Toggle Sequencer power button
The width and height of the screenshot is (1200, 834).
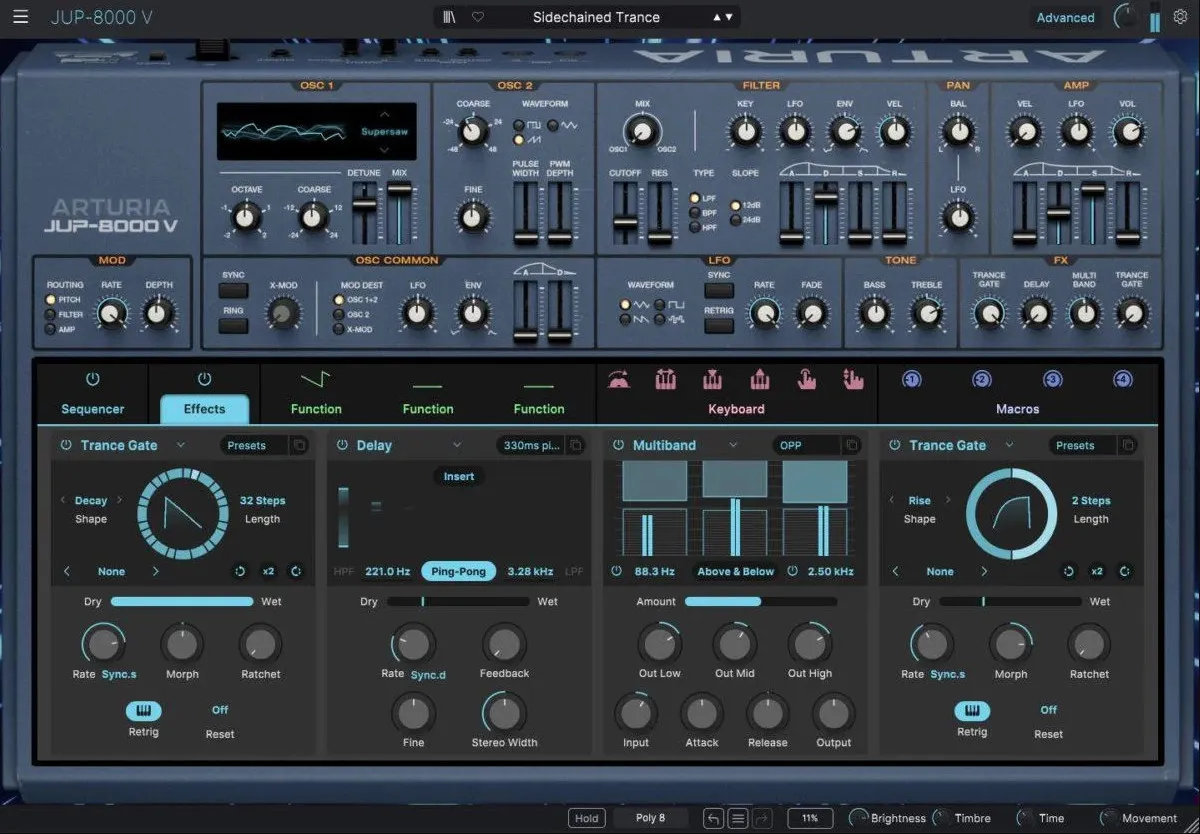point(93,379)
